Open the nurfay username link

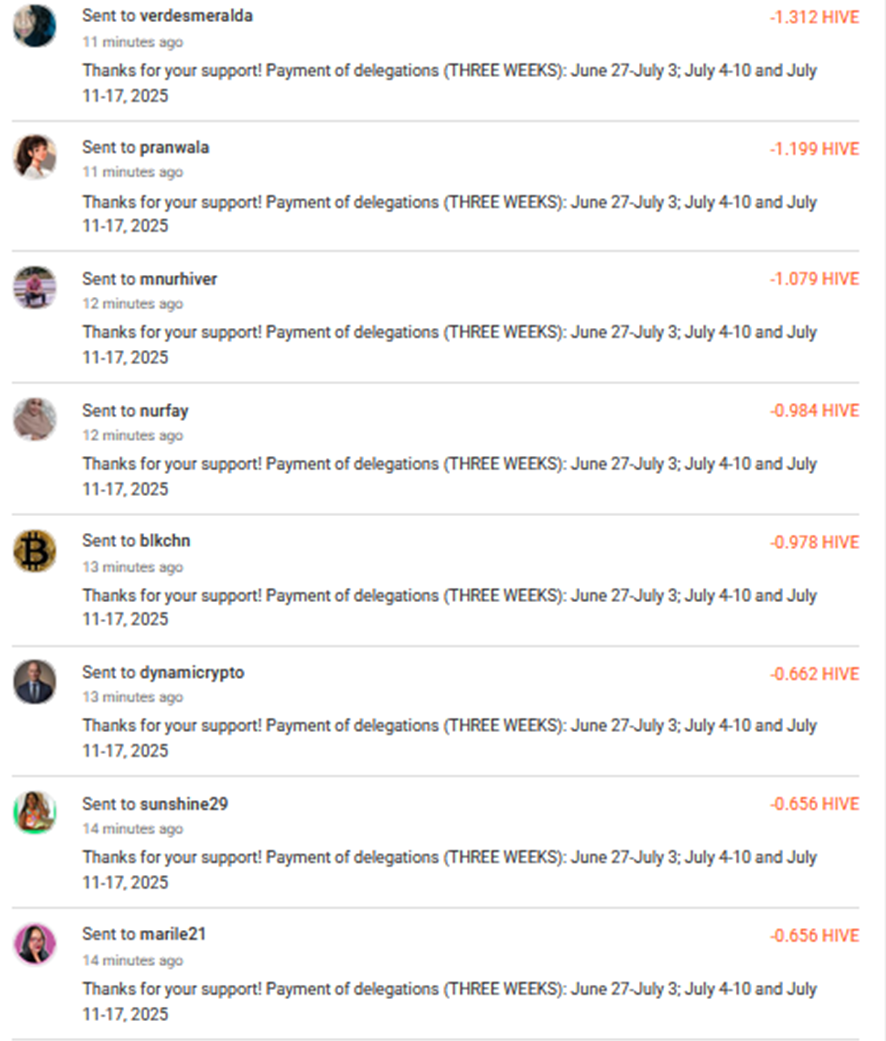pyautogui.click(x=164, y=411)
